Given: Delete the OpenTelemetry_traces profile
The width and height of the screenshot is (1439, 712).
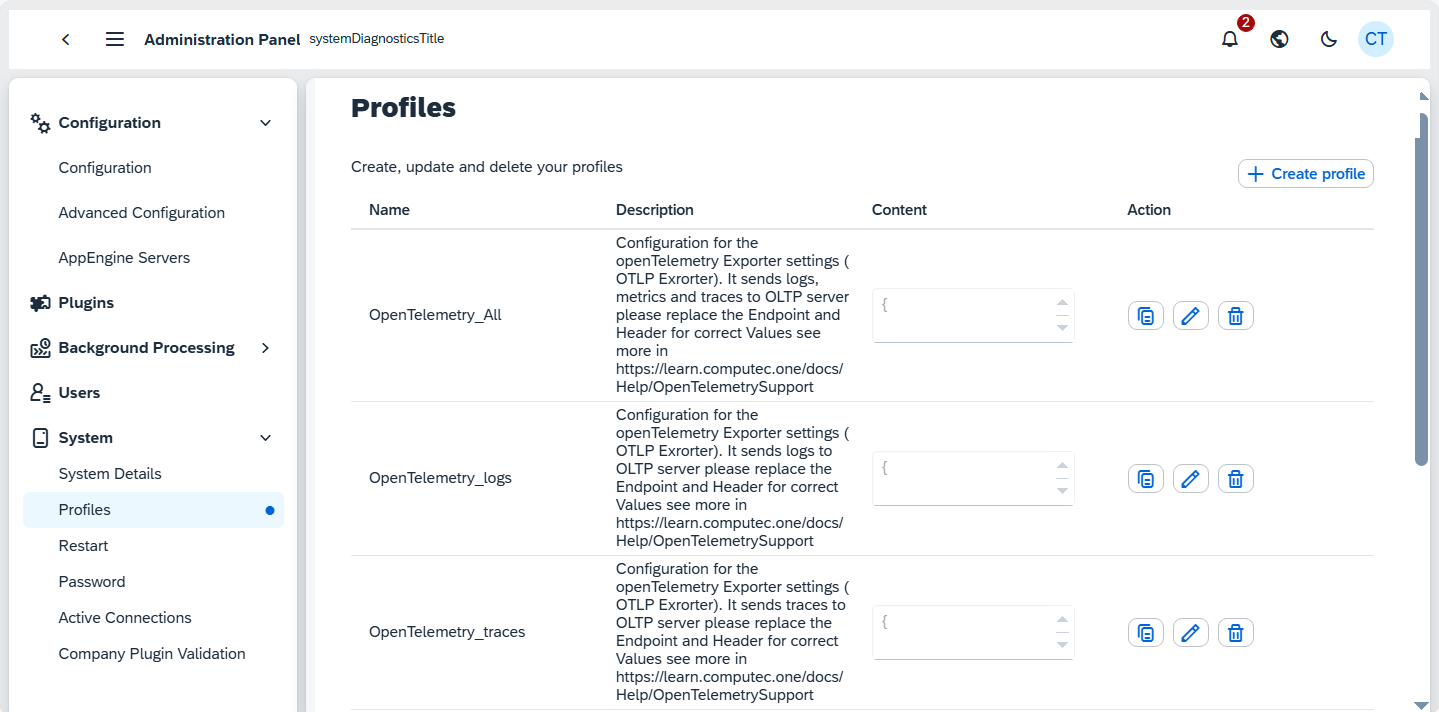Looking at the screenshot, I should pos(1235,632).
